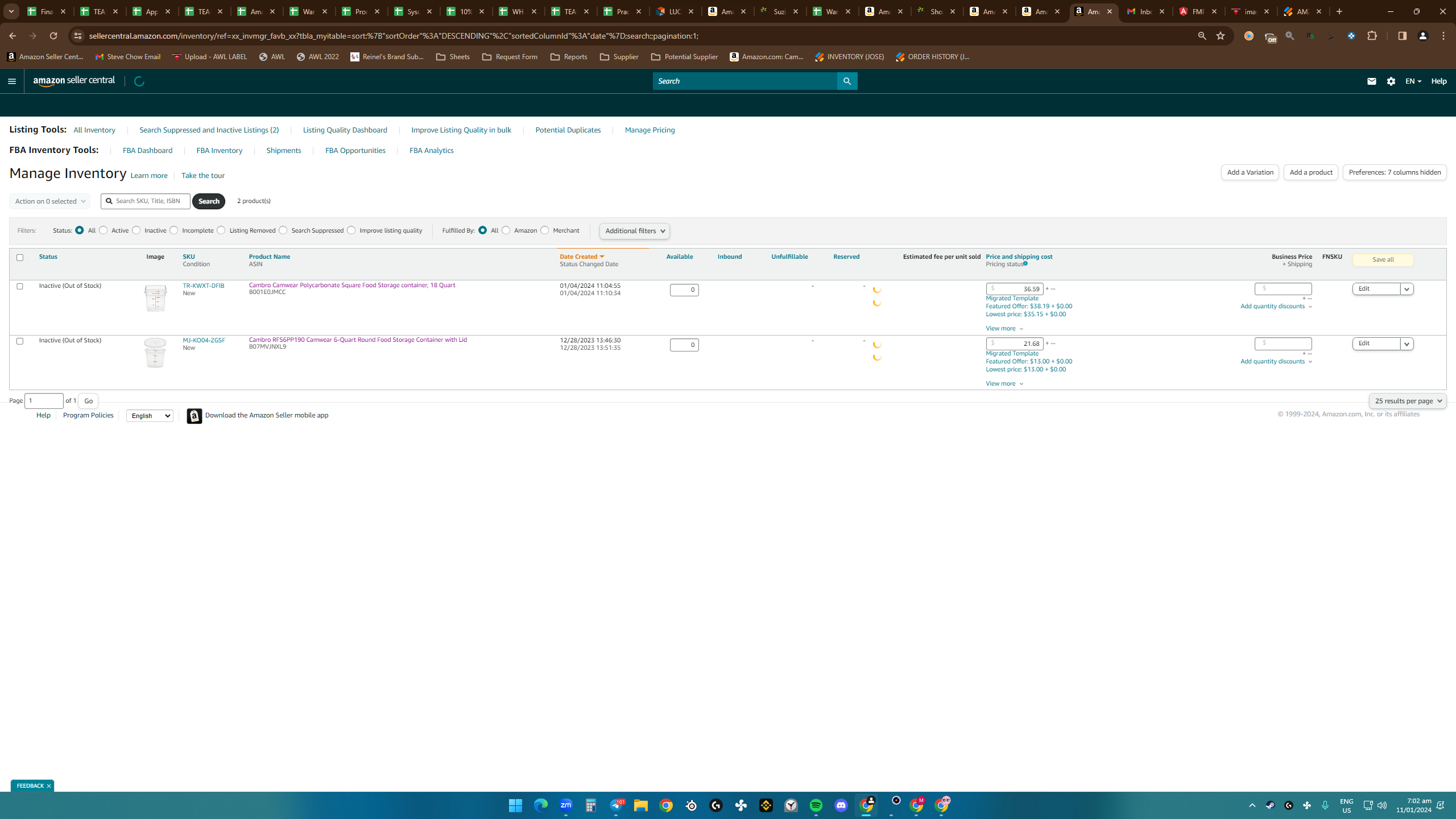This screenshot has width=1456, height=819.
Task: Click the Amazon Seller Central logo
Action: pyautogui.click(x=74, y=81)
